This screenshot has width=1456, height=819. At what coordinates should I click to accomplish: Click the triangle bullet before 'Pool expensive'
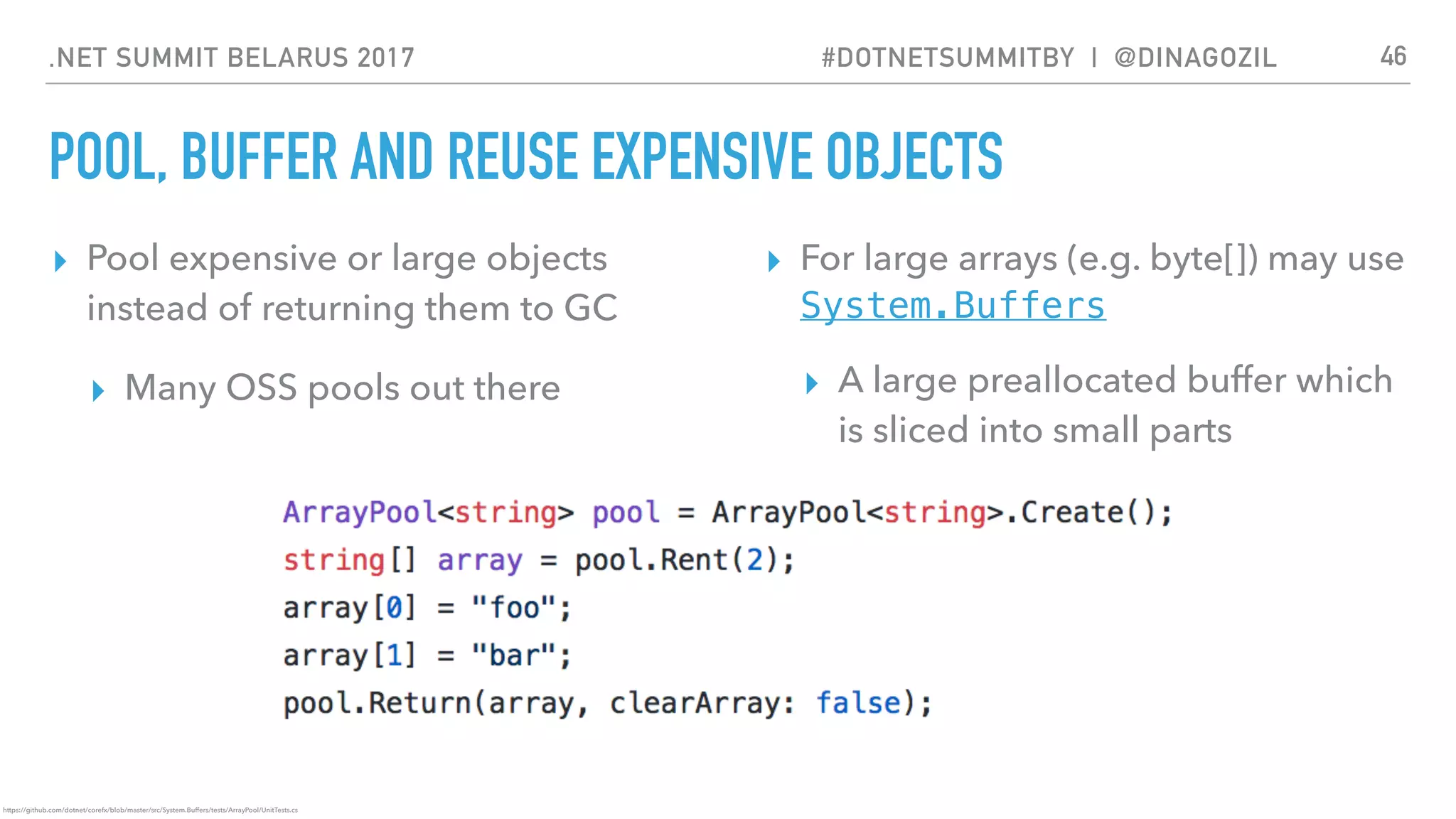(x=60, y=262)
